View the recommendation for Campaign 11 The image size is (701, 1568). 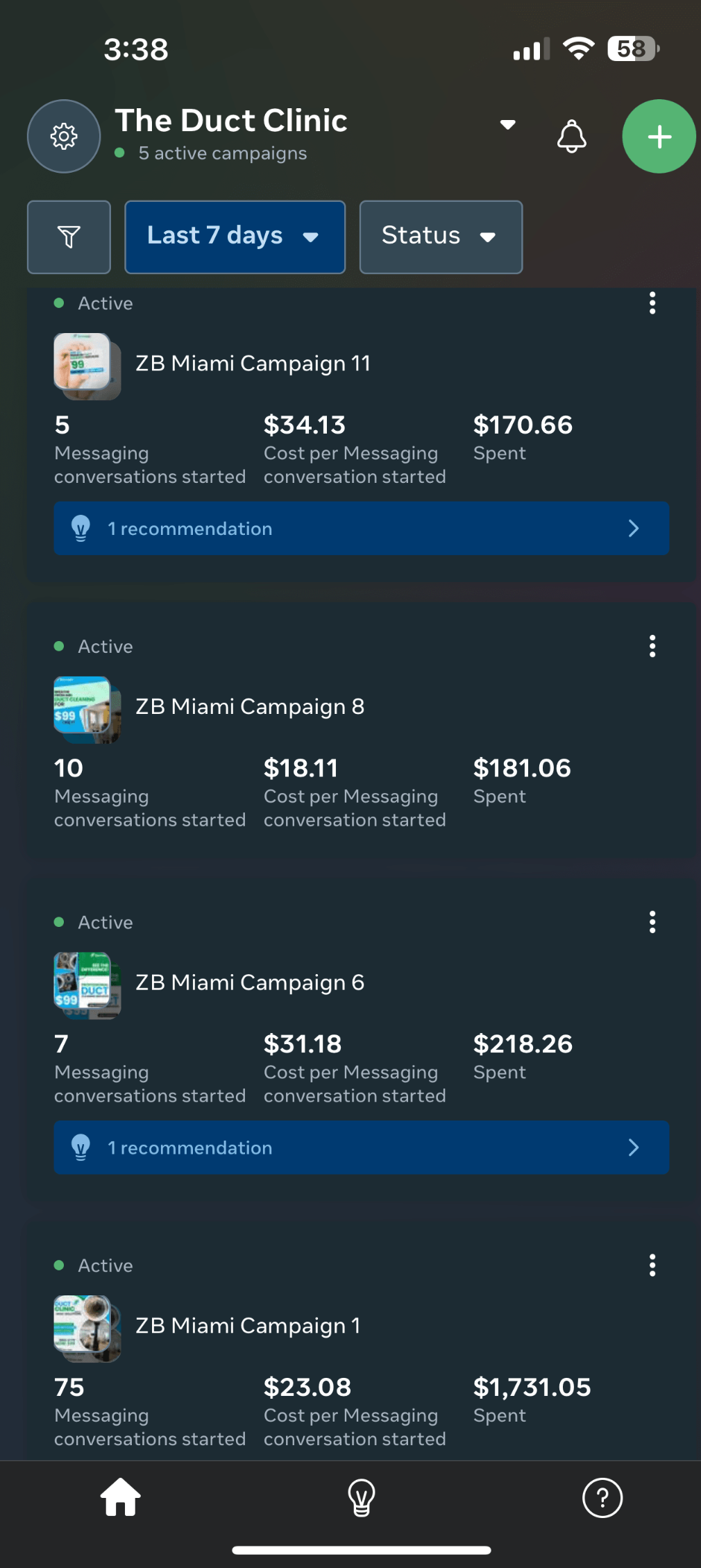point(361,529)
